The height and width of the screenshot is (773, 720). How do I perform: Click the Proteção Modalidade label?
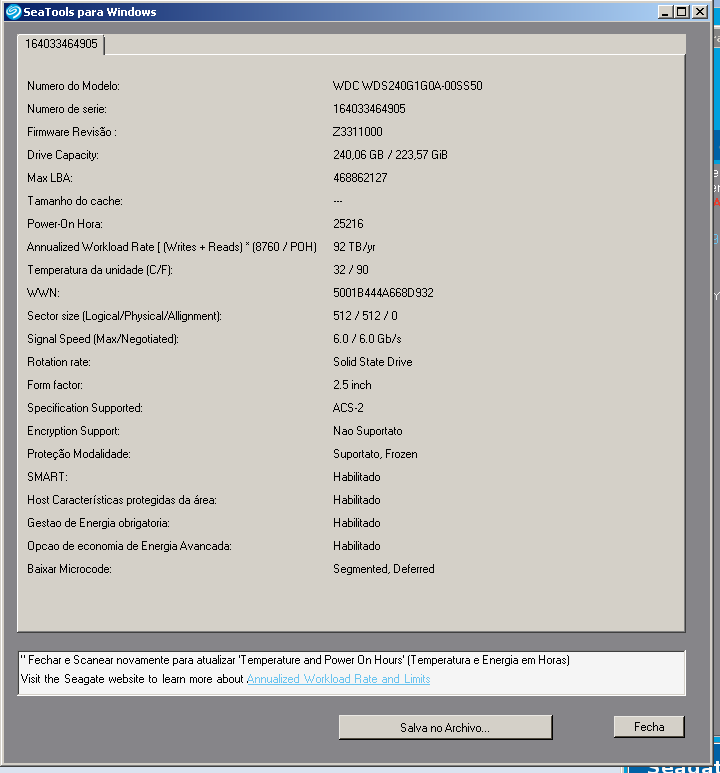pos(79,454)
